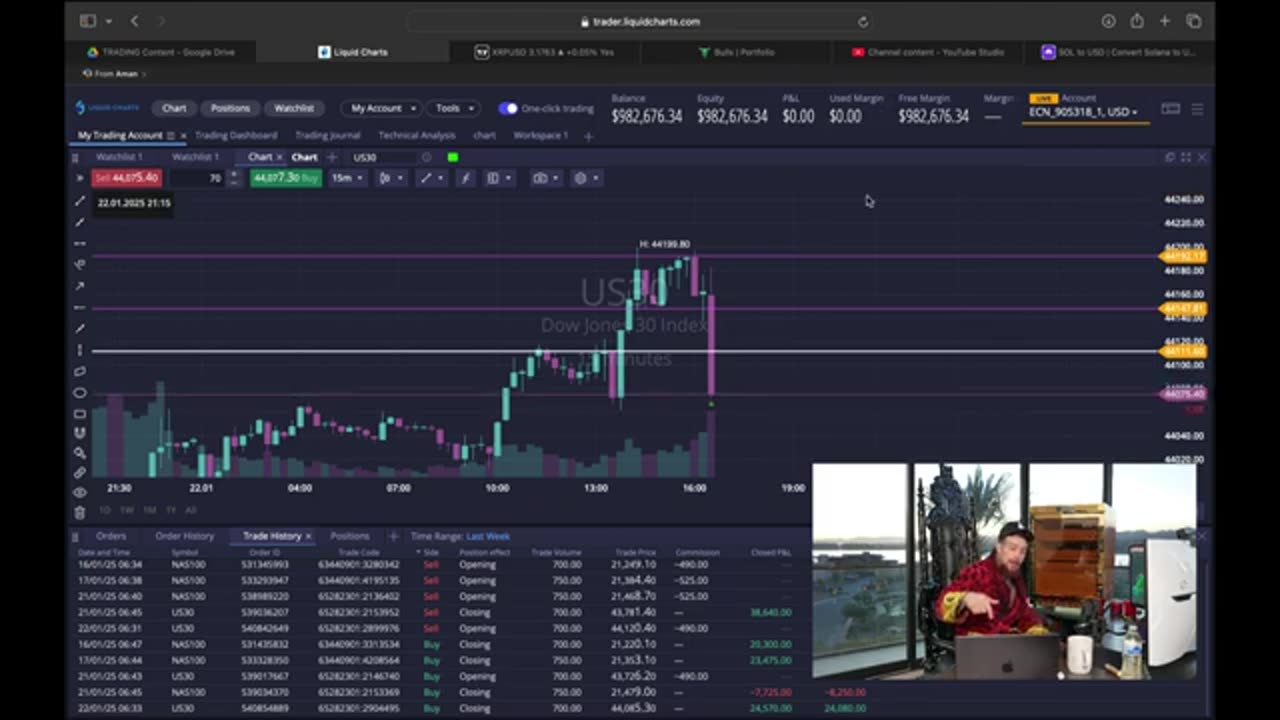The height and width of the screenshot is (720, 1280).
Task: Open hamburger menu at top right
Action: (x=1197, y=109)
